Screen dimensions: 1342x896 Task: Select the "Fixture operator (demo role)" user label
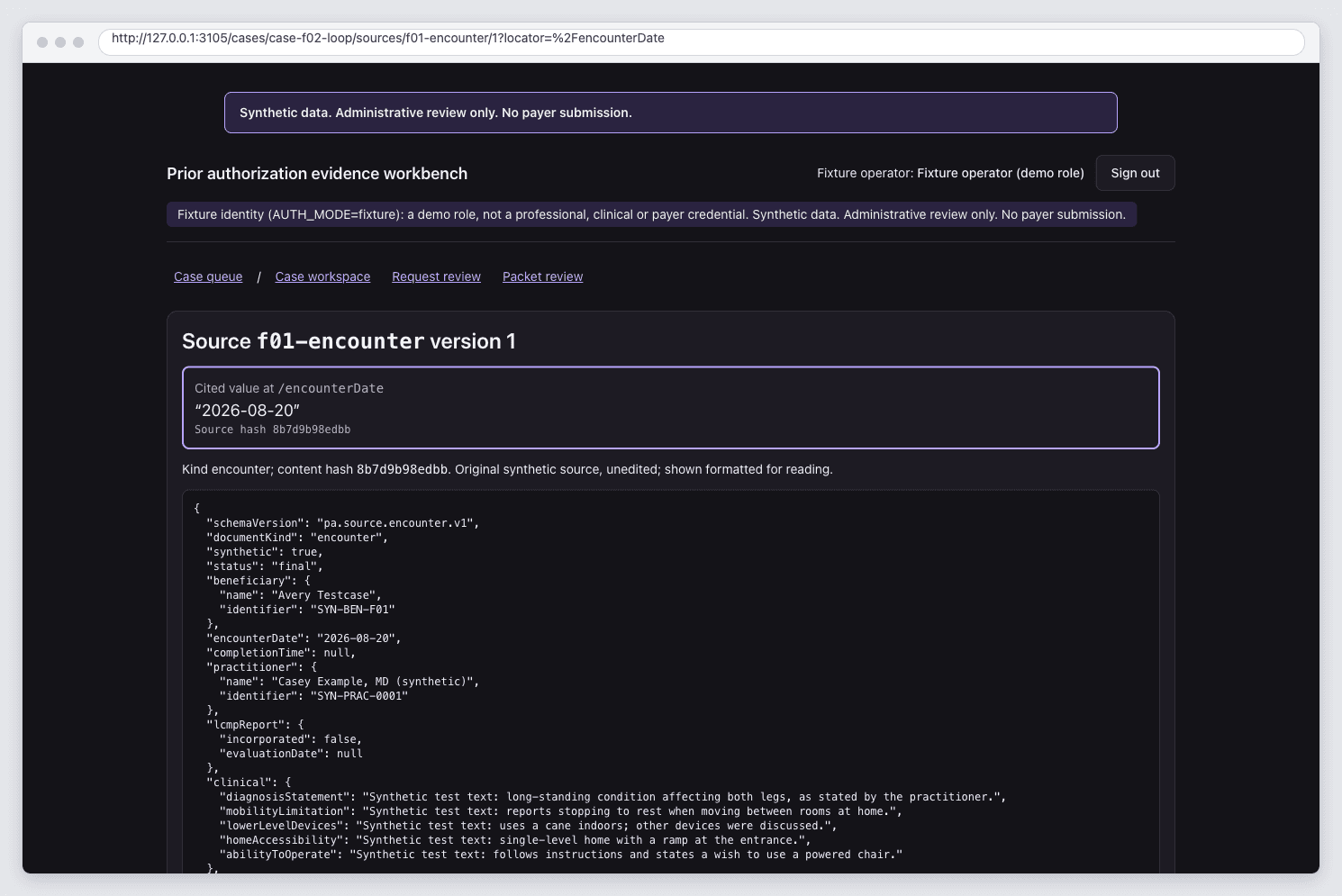point(1001,173)
